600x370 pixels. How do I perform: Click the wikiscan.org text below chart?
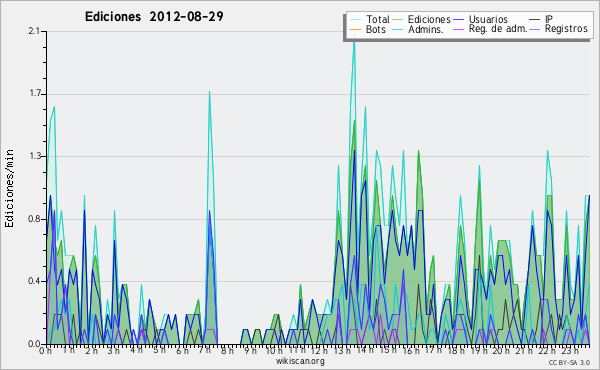pyautogui.click(x=300, y=361)
